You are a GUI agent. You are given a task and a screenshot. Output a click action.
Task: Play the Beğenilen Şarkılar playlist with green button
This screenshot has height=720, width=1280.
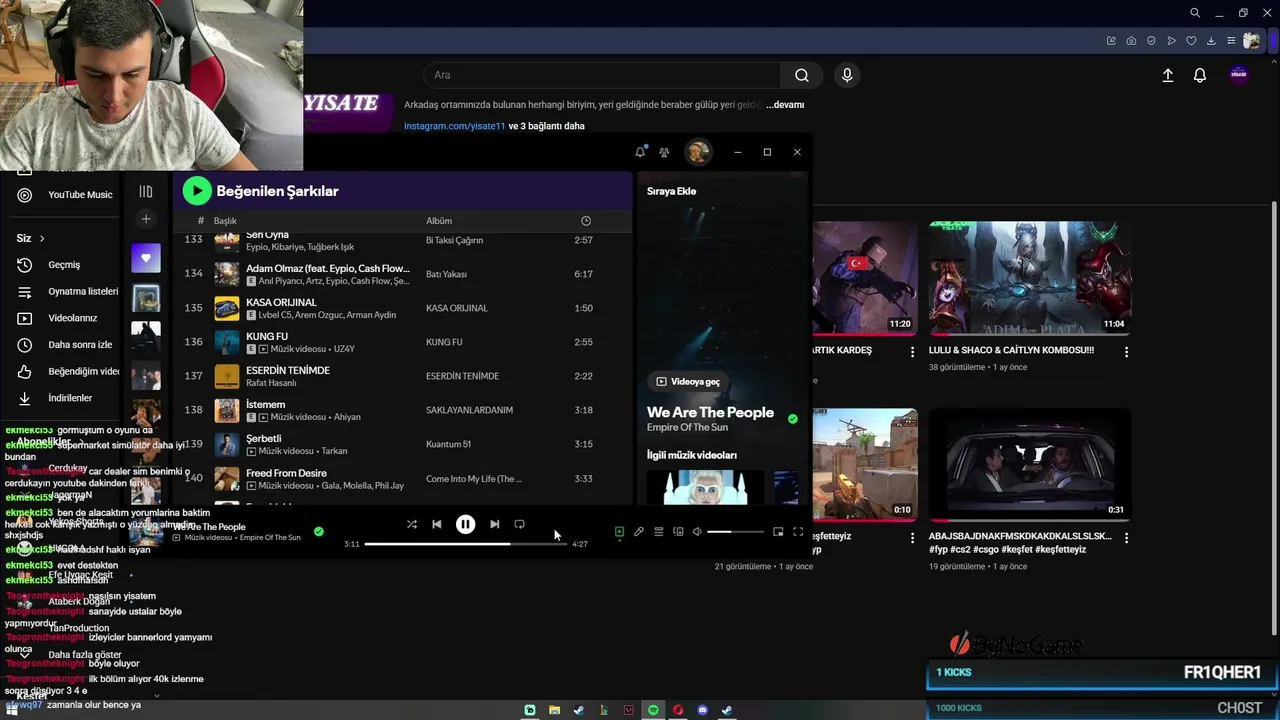point(196,190)
